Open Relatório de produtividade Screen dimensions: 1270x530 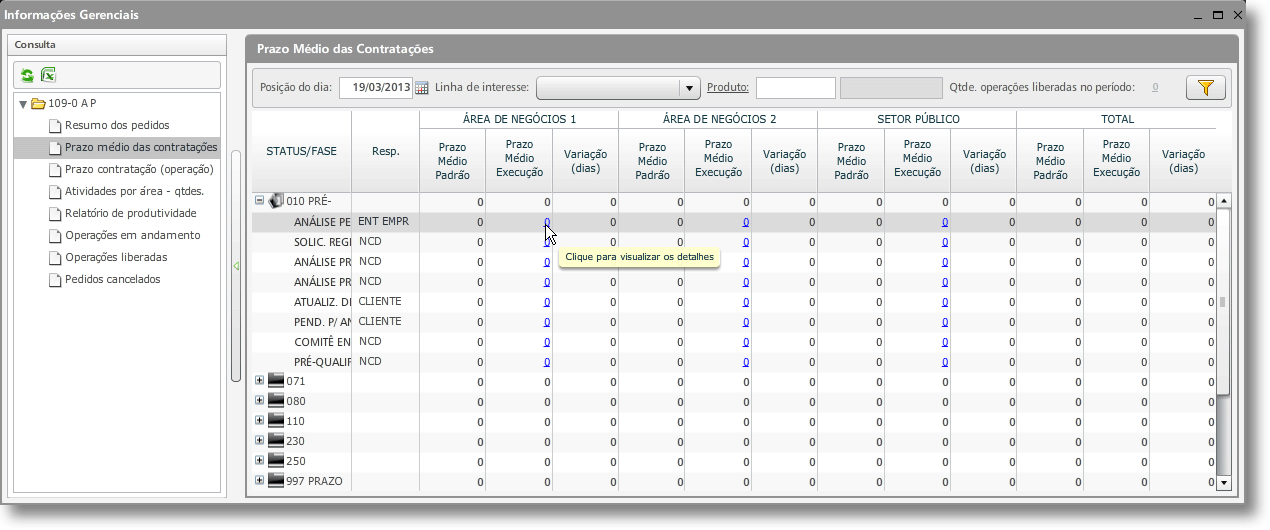[130, 213]
